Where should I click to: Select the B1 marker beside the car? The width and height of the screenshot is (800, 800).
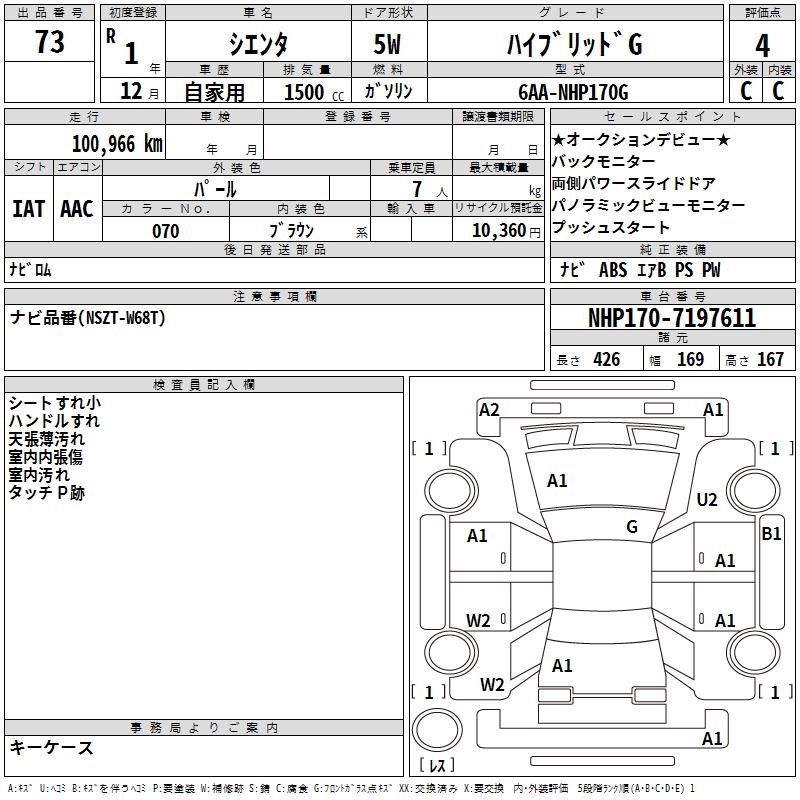(x=771, y=534)
